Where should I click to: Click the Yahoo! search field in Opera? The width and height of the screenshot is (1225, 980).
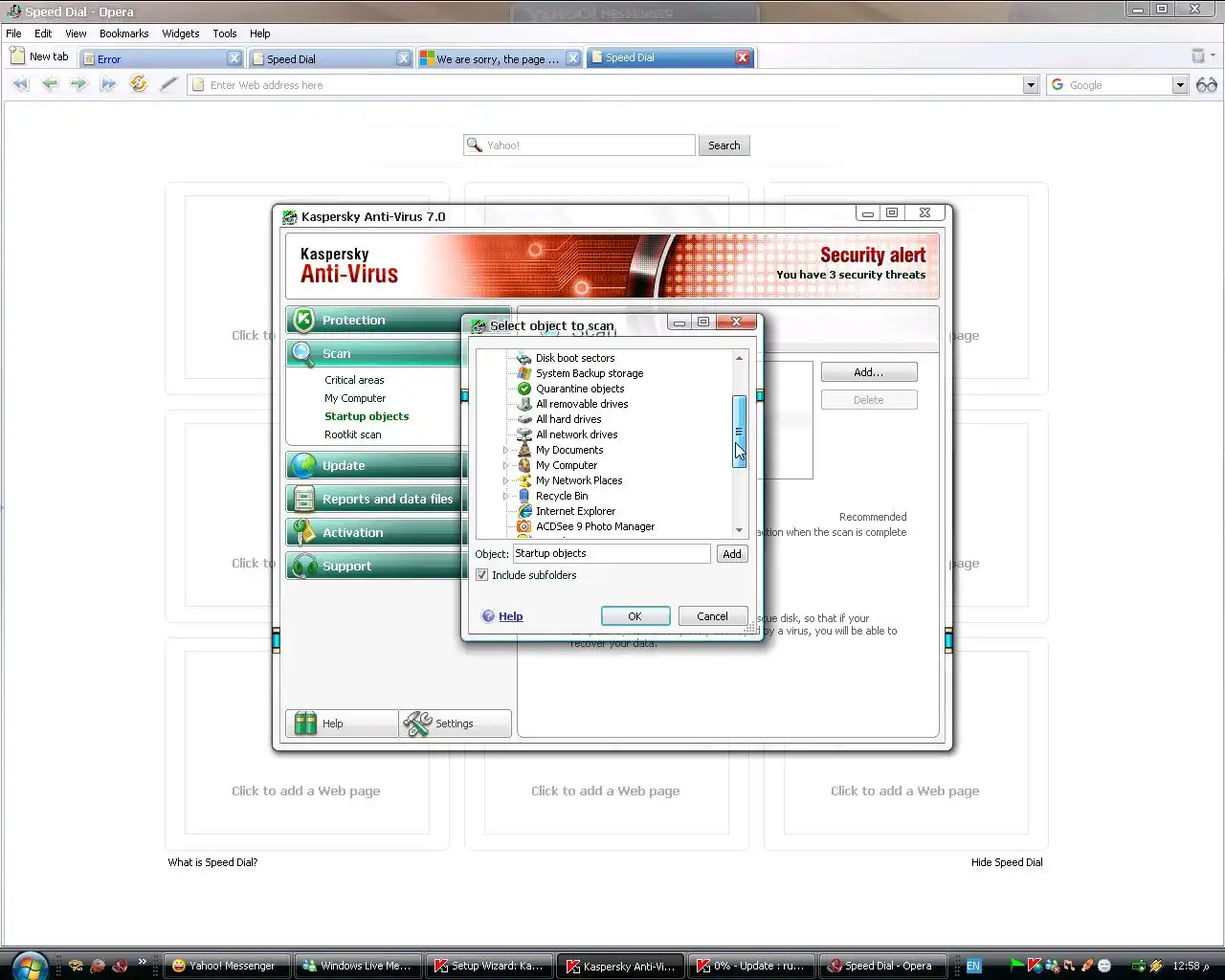click(x=580, y=145)
